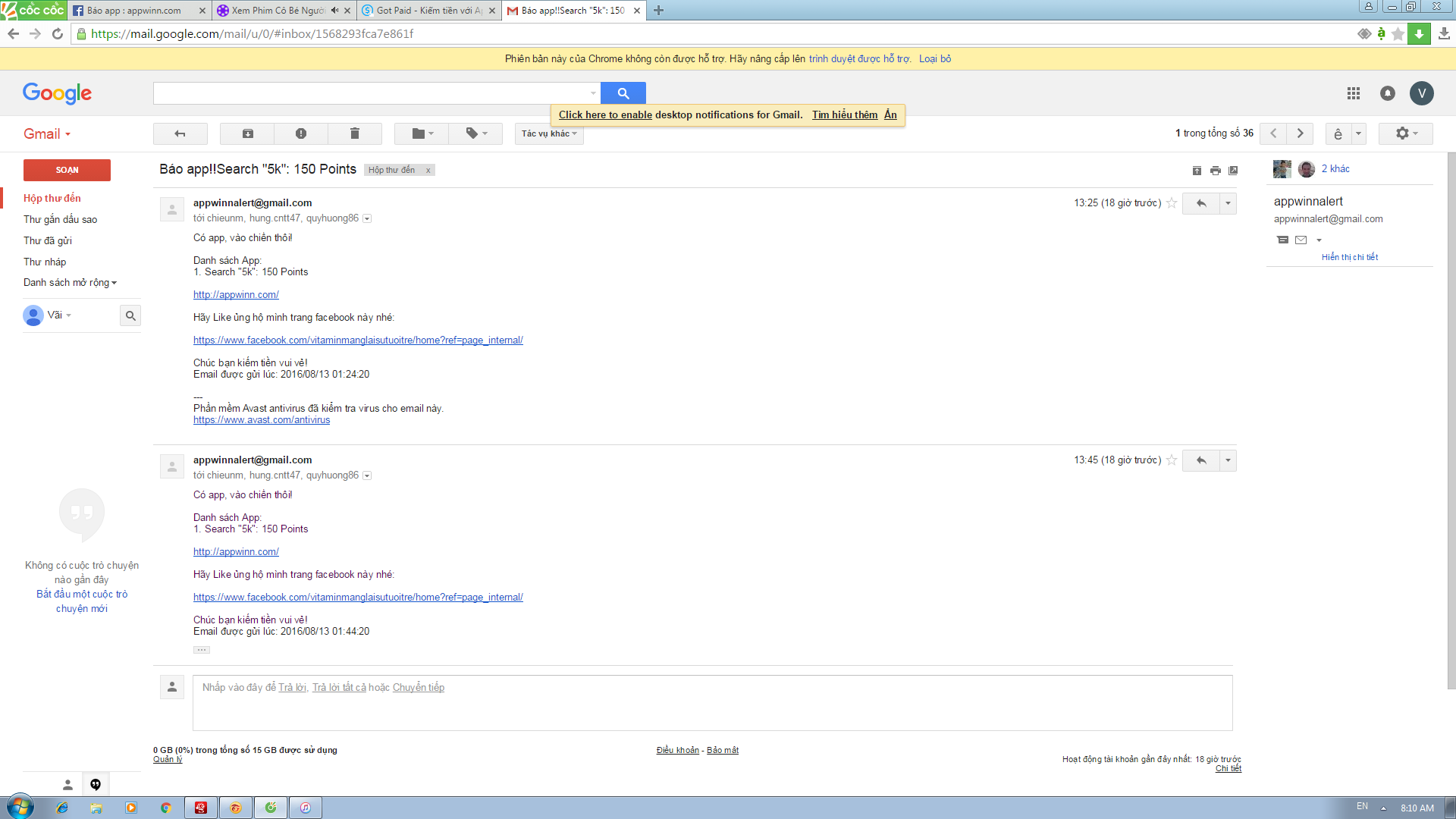The height and width of the screenshot is (819, 1456).
Task: Click the Archive email icon
Action: [247, 133]
